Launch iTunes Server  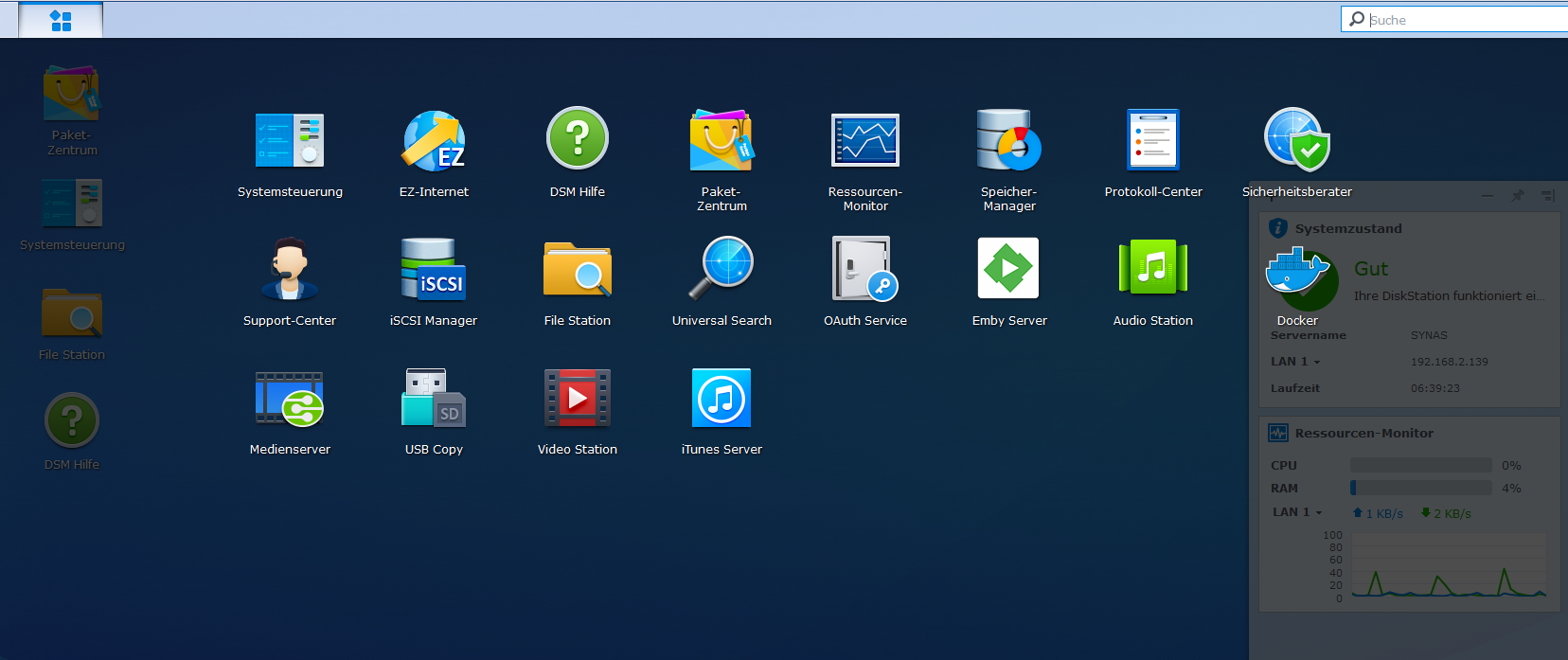pyautogui.click(x=722, y=398)
